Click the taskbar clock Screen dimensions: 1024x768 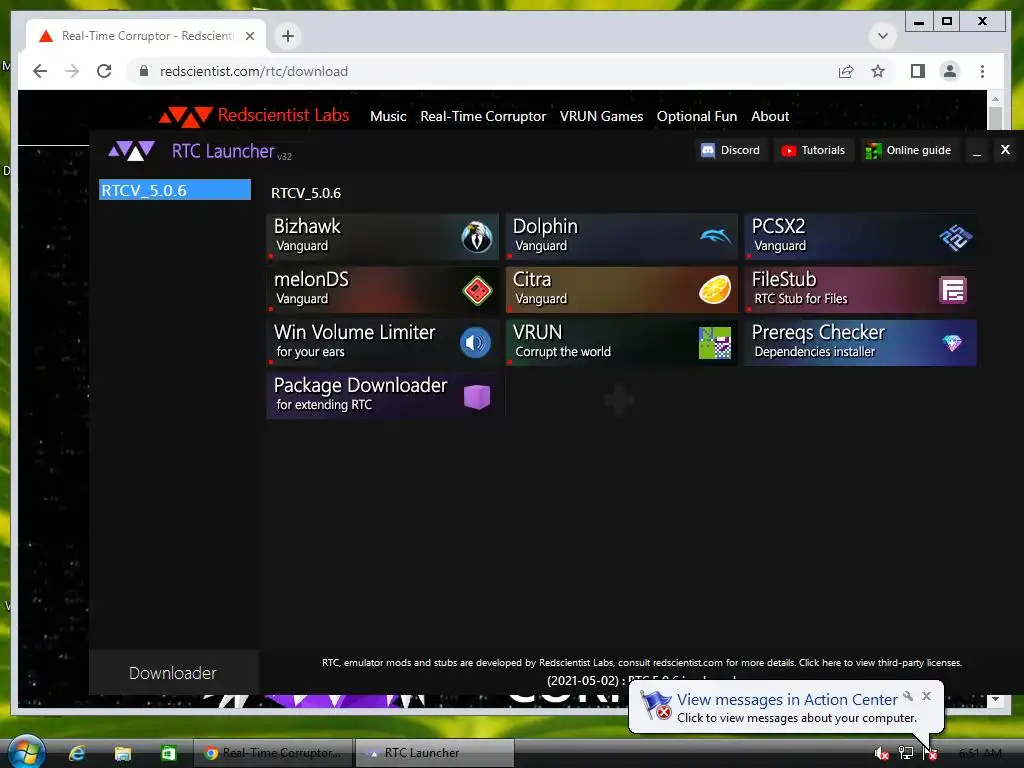980,753
